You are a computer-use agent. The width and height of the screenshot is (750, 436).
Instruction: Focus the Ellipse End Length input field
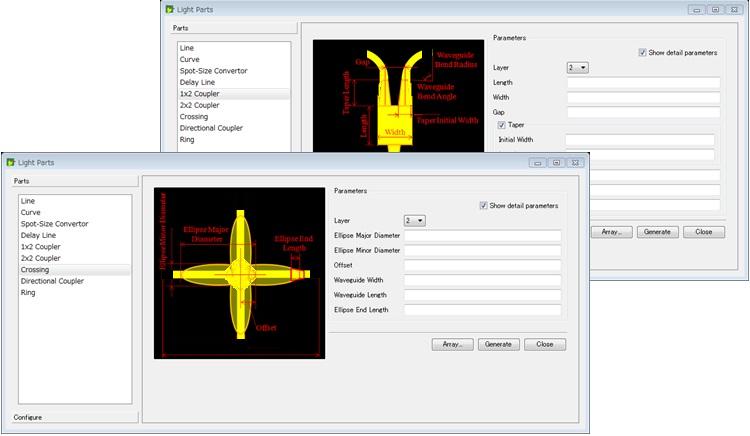483,310
